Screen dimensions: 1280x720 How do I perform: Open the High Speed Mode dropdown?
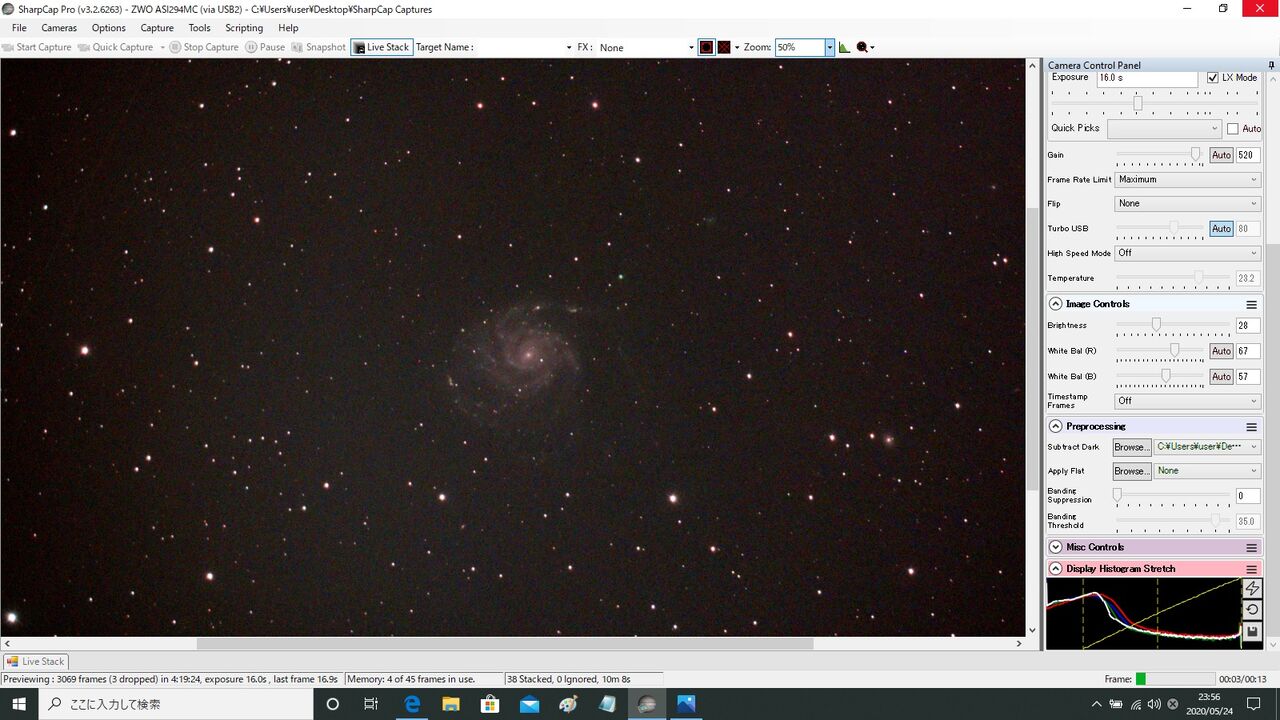pos(1188,253)
